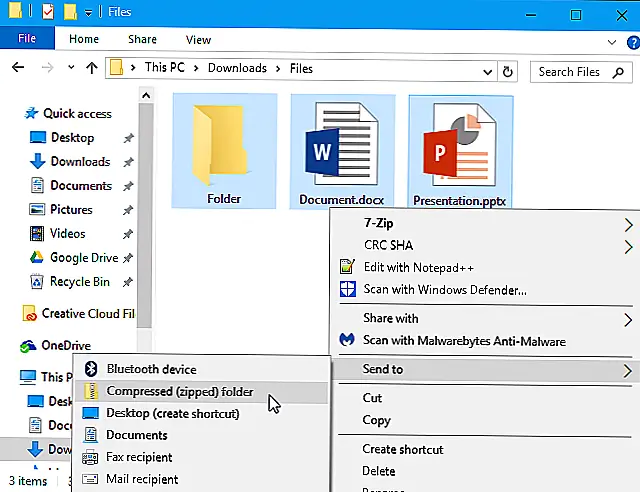Open the Document.docx Word file icon

(341, 150)
